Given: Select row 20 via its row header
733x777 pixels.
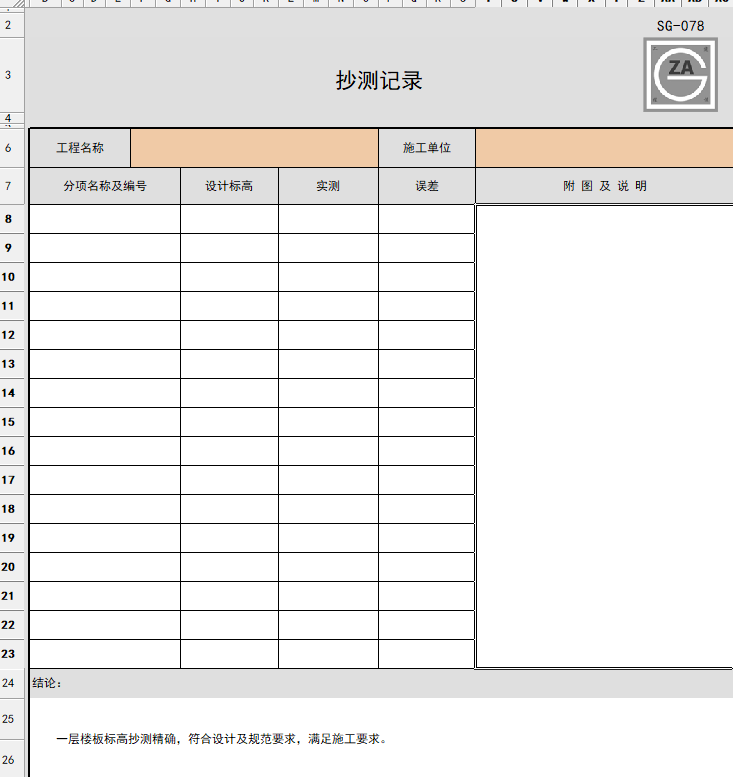Looking at the screenshot, I should point(12,567).
